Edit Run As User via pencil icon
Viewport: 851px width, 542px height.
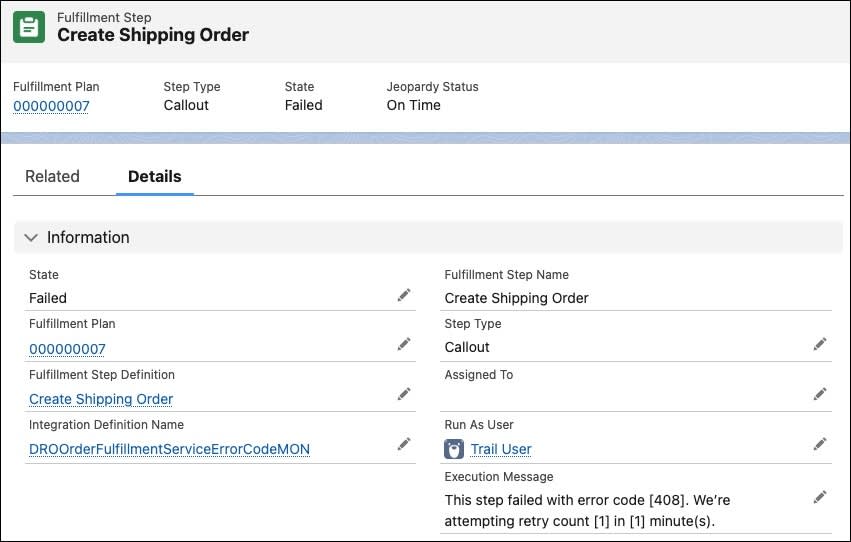point(820,444)
